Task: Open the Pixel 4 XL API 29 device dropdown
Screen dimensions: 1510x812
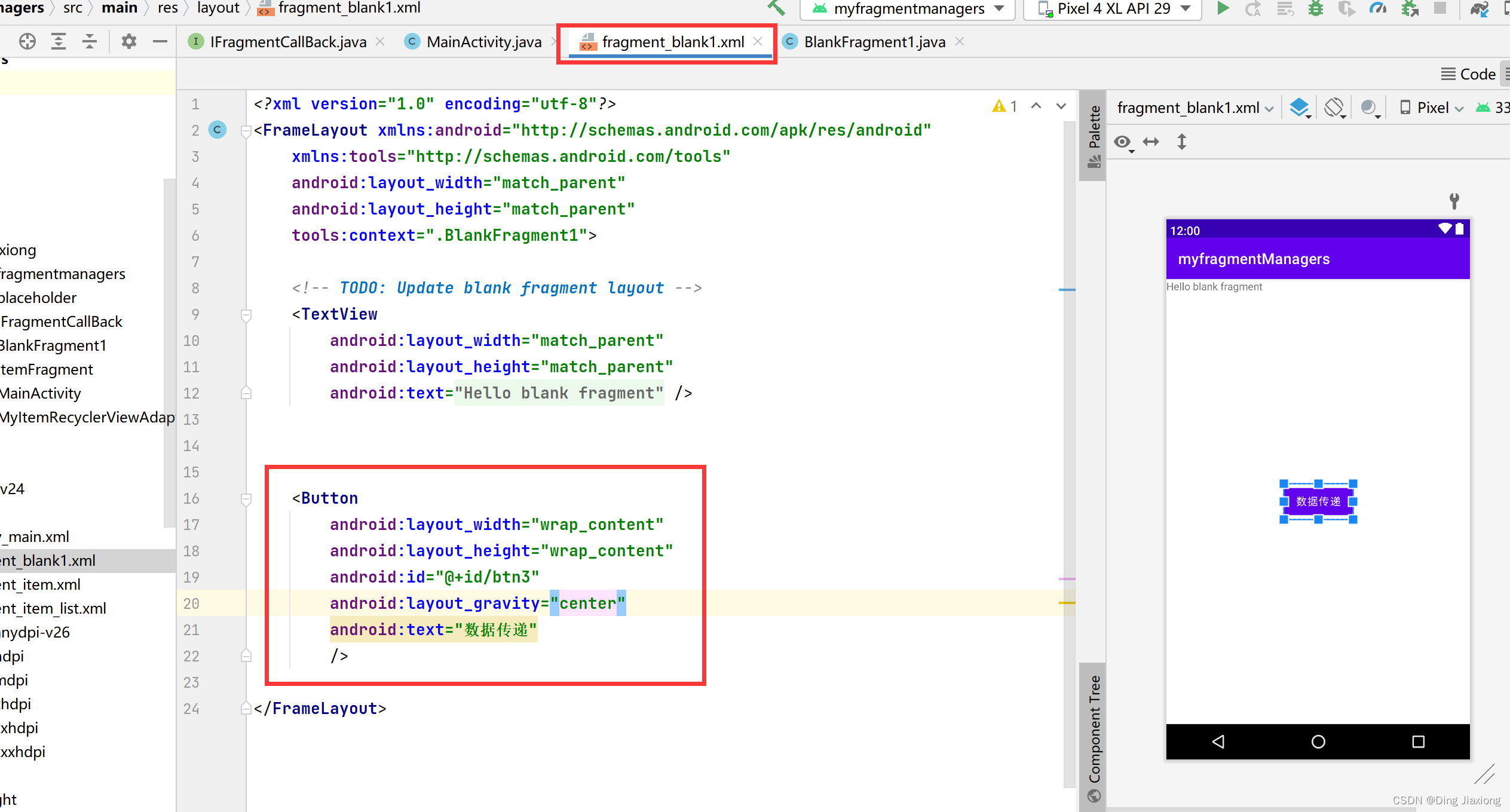Action: point(1113,8)
